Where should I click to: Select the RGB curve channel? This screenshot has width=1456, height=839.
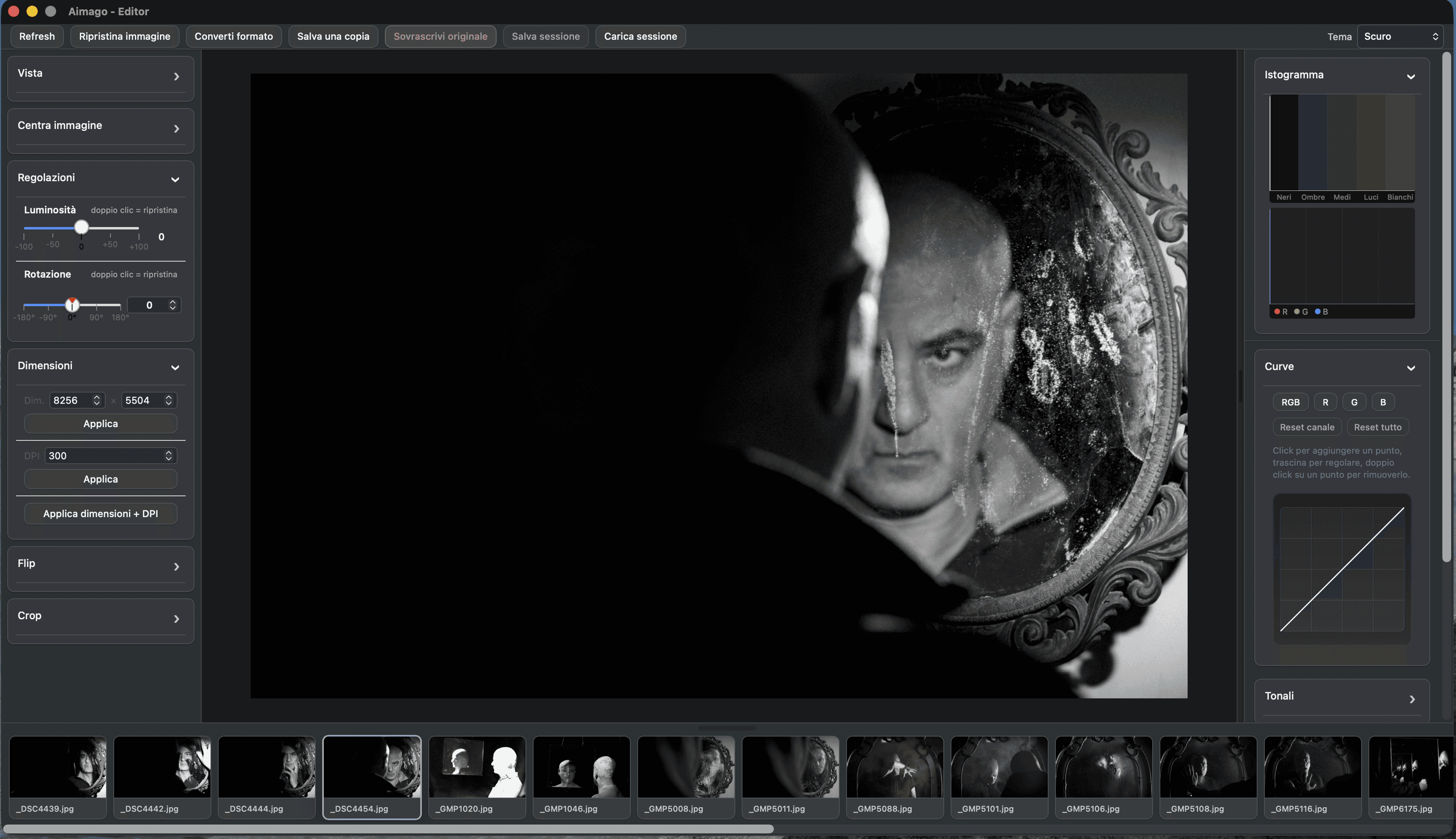tap(1290, 402)
